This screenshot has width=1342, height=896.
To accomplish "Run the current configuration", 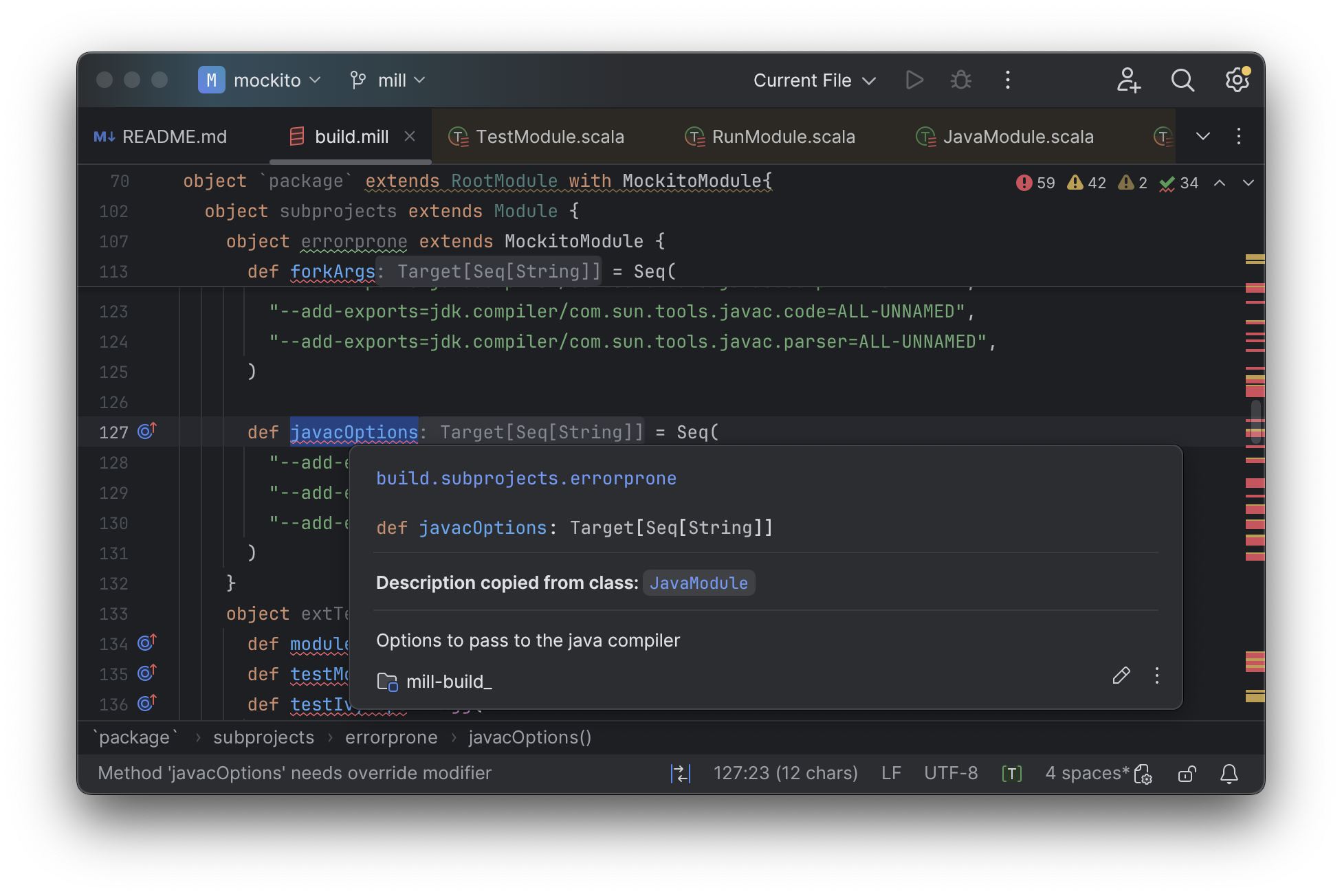I will [x=914, y=80].
